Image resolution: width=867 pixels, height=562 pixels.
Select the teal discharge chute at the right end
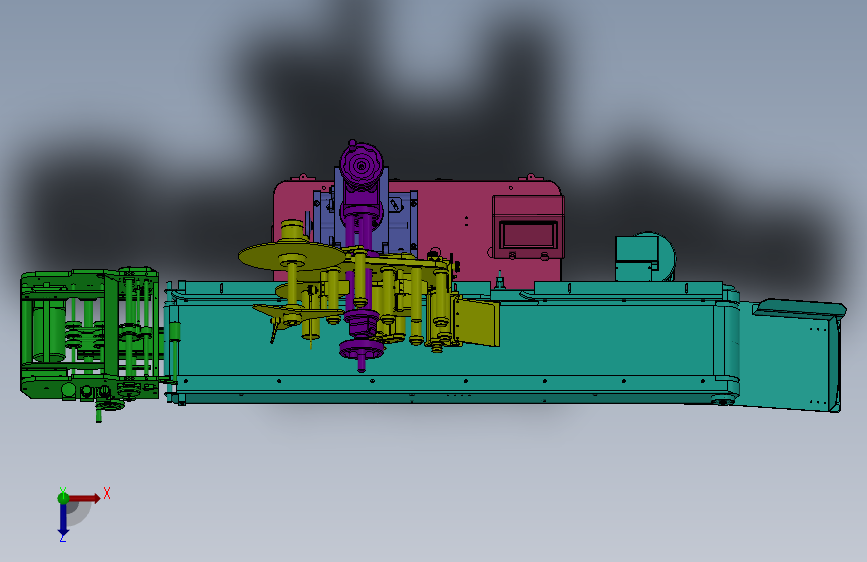tap(791, 355)
